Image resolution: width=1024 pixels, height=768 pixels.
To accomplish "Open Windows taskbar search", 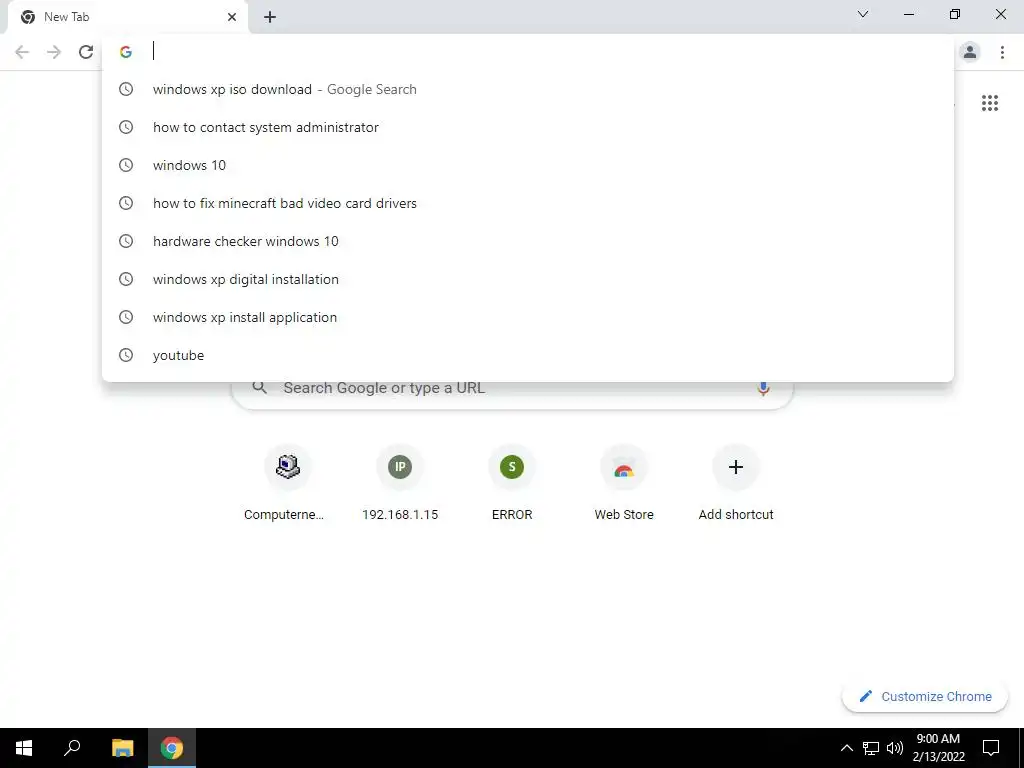I will [x=72, y=748].
